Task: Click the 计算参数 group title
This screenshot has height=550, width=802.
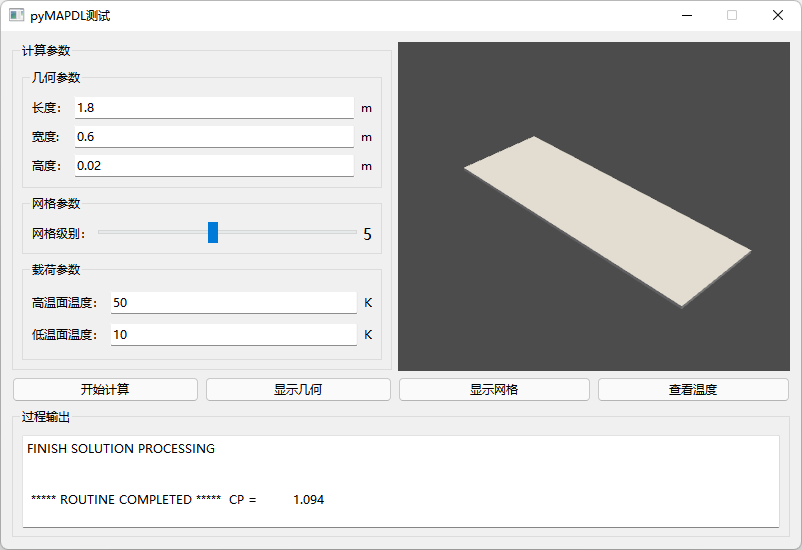Action: 46,51
